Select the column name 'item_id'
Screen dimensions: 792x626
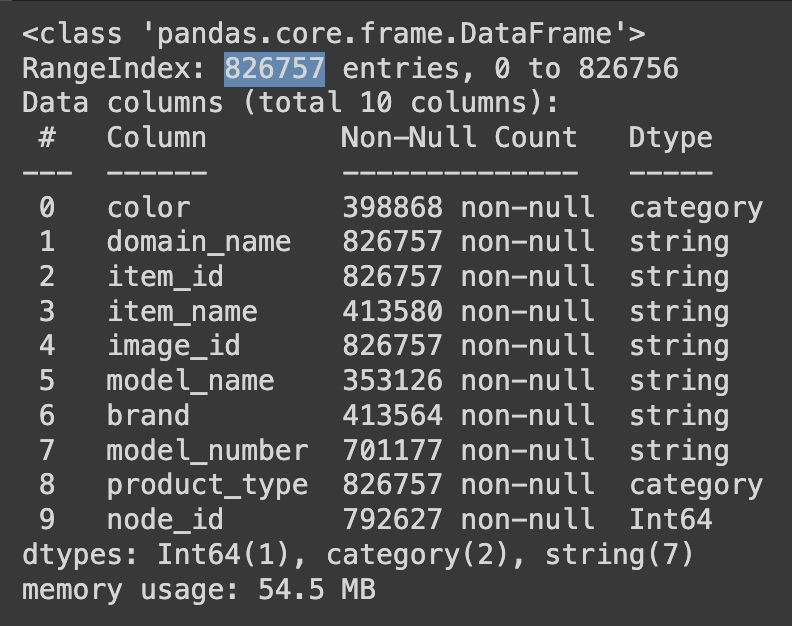click(x=165, y=276)
